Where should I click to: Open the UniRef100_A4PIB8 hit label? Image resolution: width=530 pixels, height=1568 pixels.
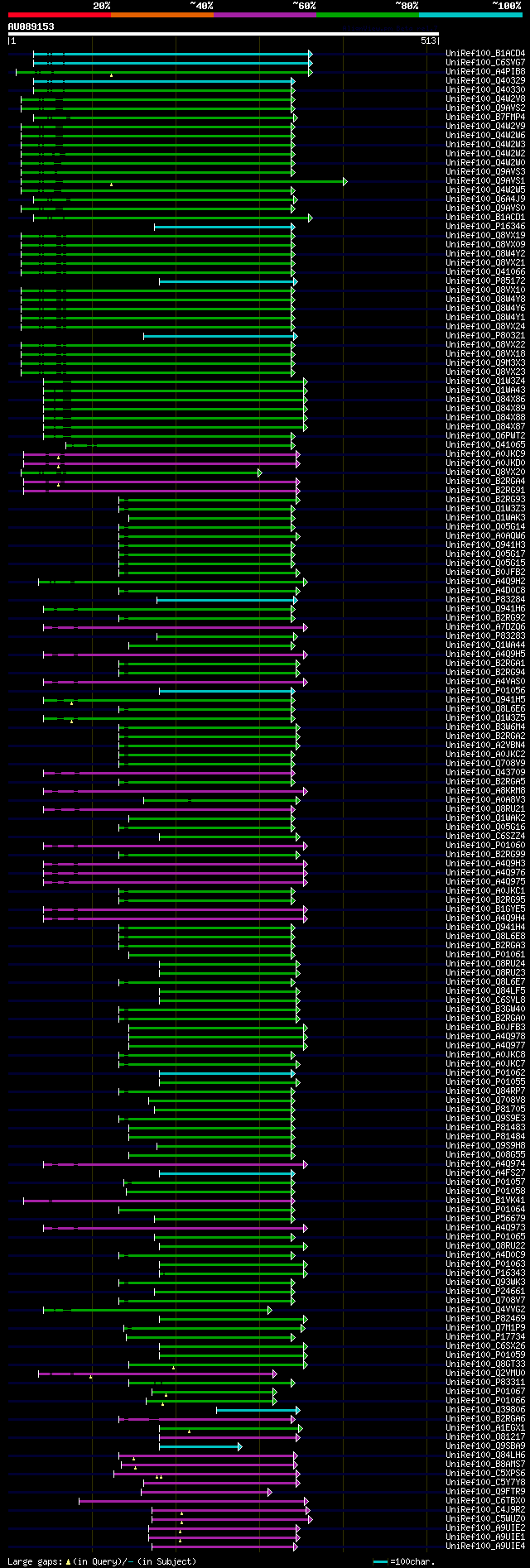pos(485,72)
